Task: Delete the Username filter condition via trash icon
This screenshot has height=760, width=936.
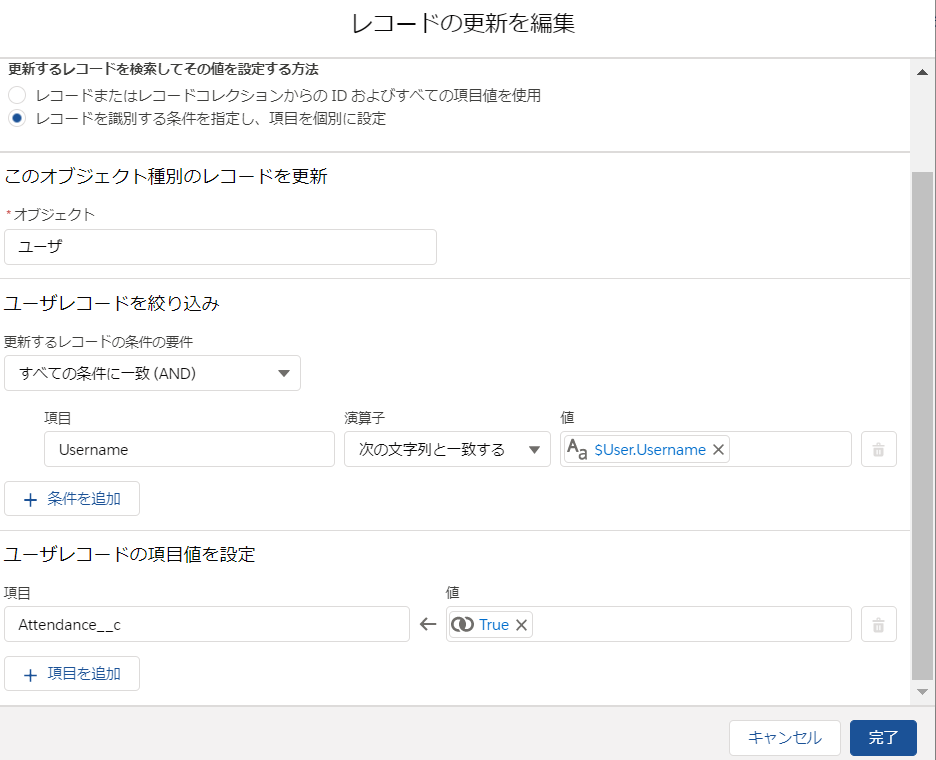Action: 878,449
